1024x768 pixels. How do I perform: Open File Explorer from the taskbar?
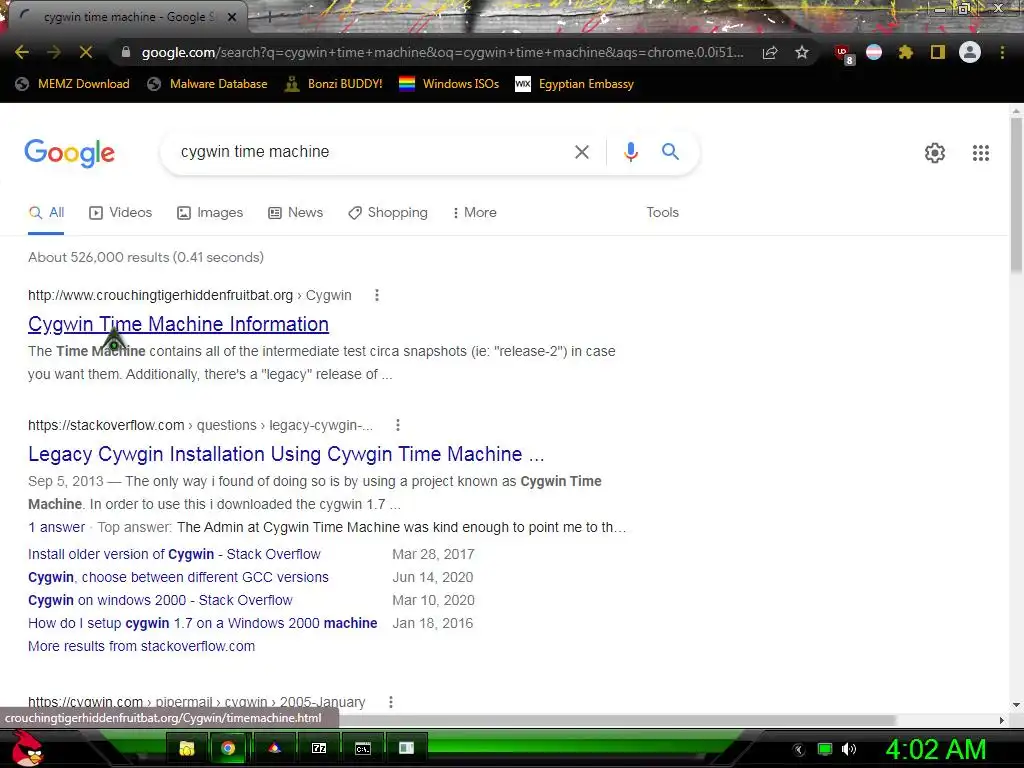click(187, 748)
